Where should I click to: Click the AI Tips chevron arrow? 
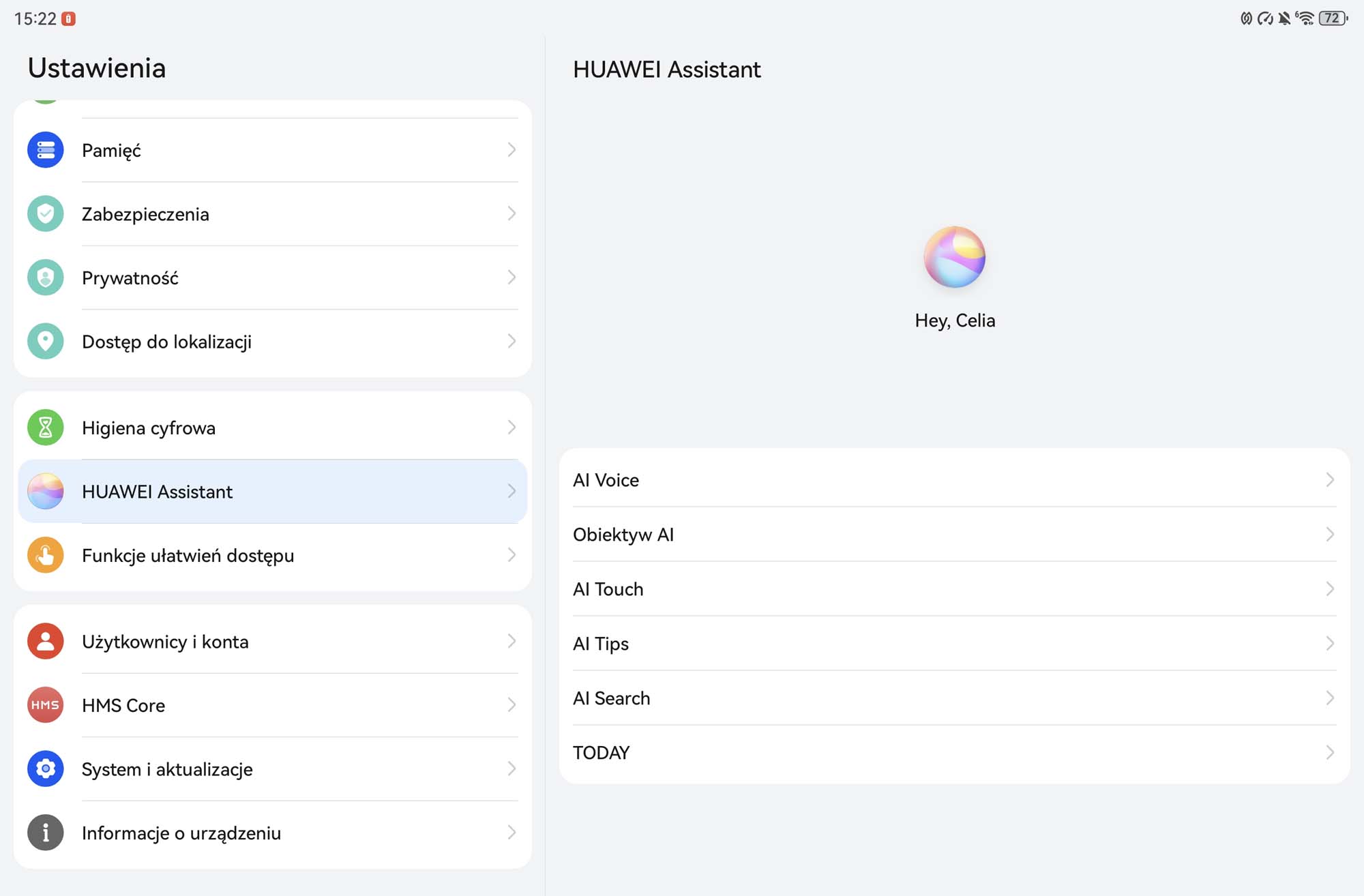(1330, 644)
